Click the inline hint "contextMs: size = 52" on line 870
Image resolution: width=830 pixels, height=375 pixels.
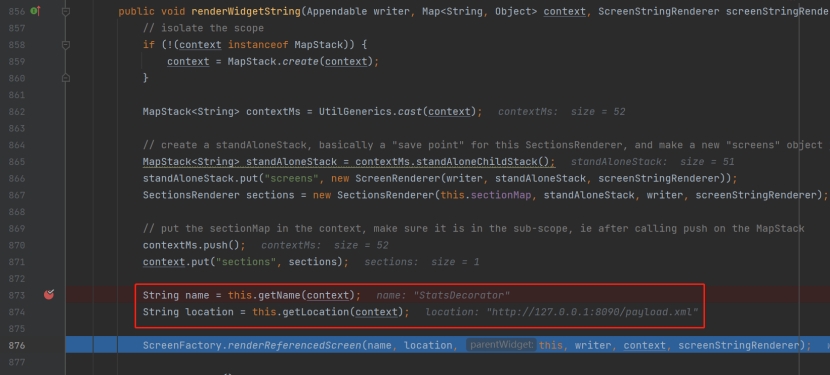324,245
